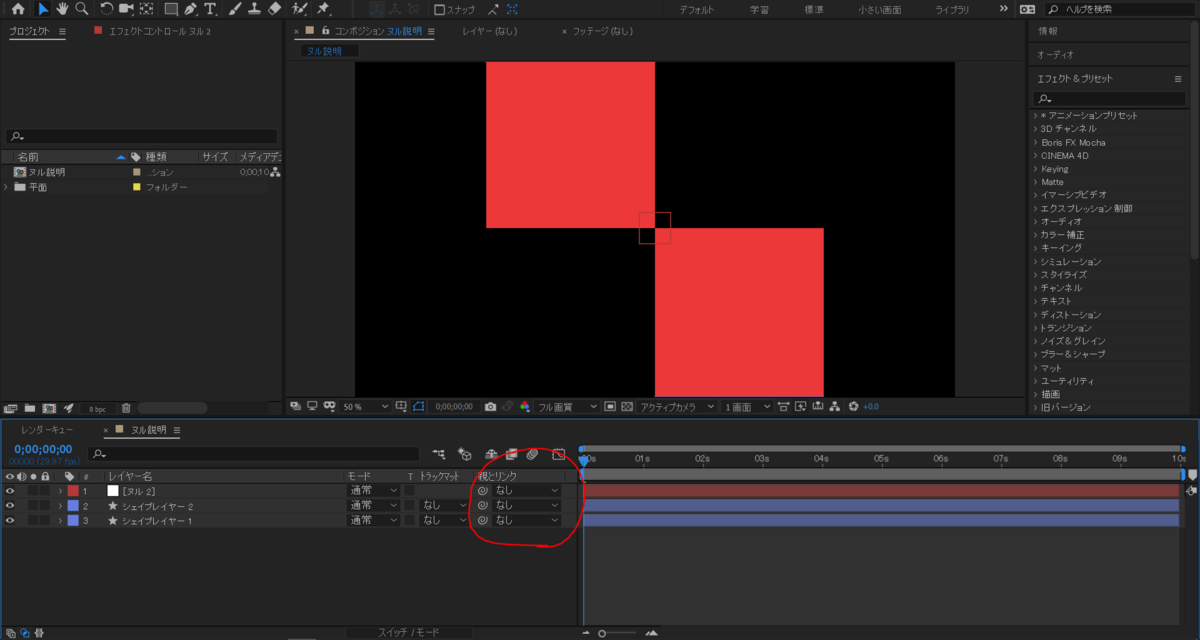Expand the 平面 folder in Project panel
The height and width of the screenshot is (640, 1200).
pyautogui.click(x=7, y=187)
